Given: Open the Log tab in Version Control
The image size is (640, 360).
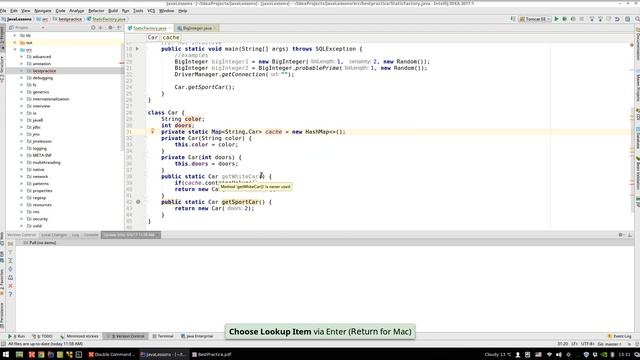Looking at the screenshot, I should pyautogui.click(x=76, y=235).
